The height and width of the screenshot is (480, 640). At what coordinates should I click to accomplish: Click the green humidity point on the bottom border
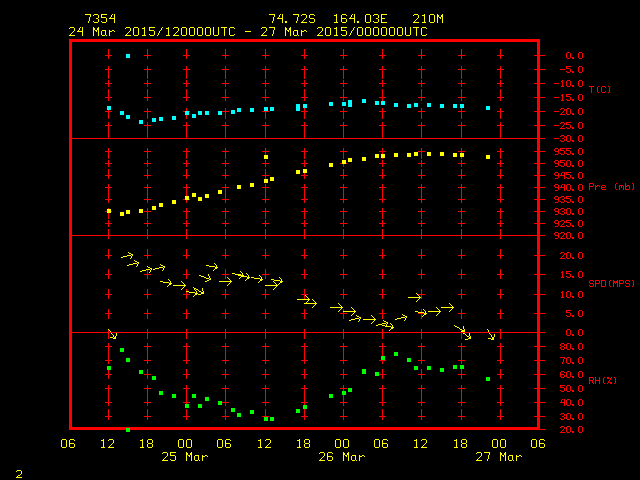128,430
